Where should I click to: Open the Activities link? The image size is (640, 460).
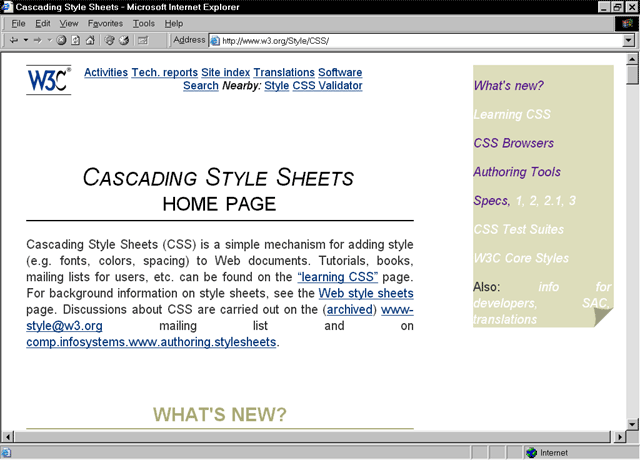106,72
